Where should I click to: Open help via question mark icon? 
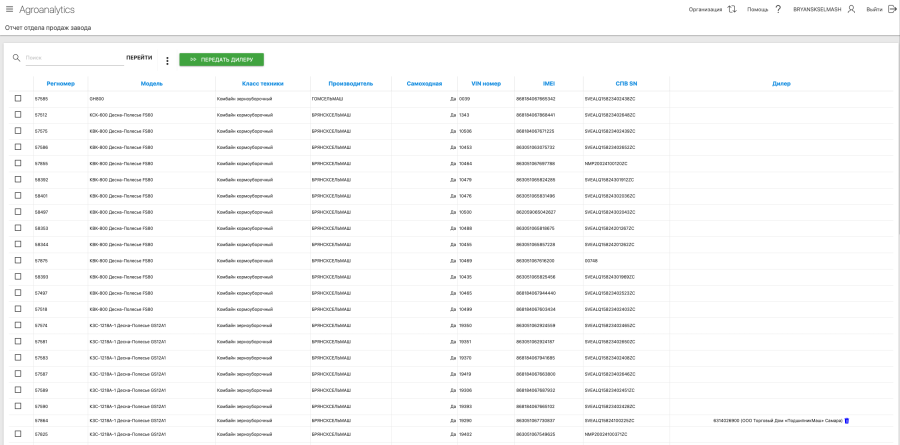coord(778,9)
